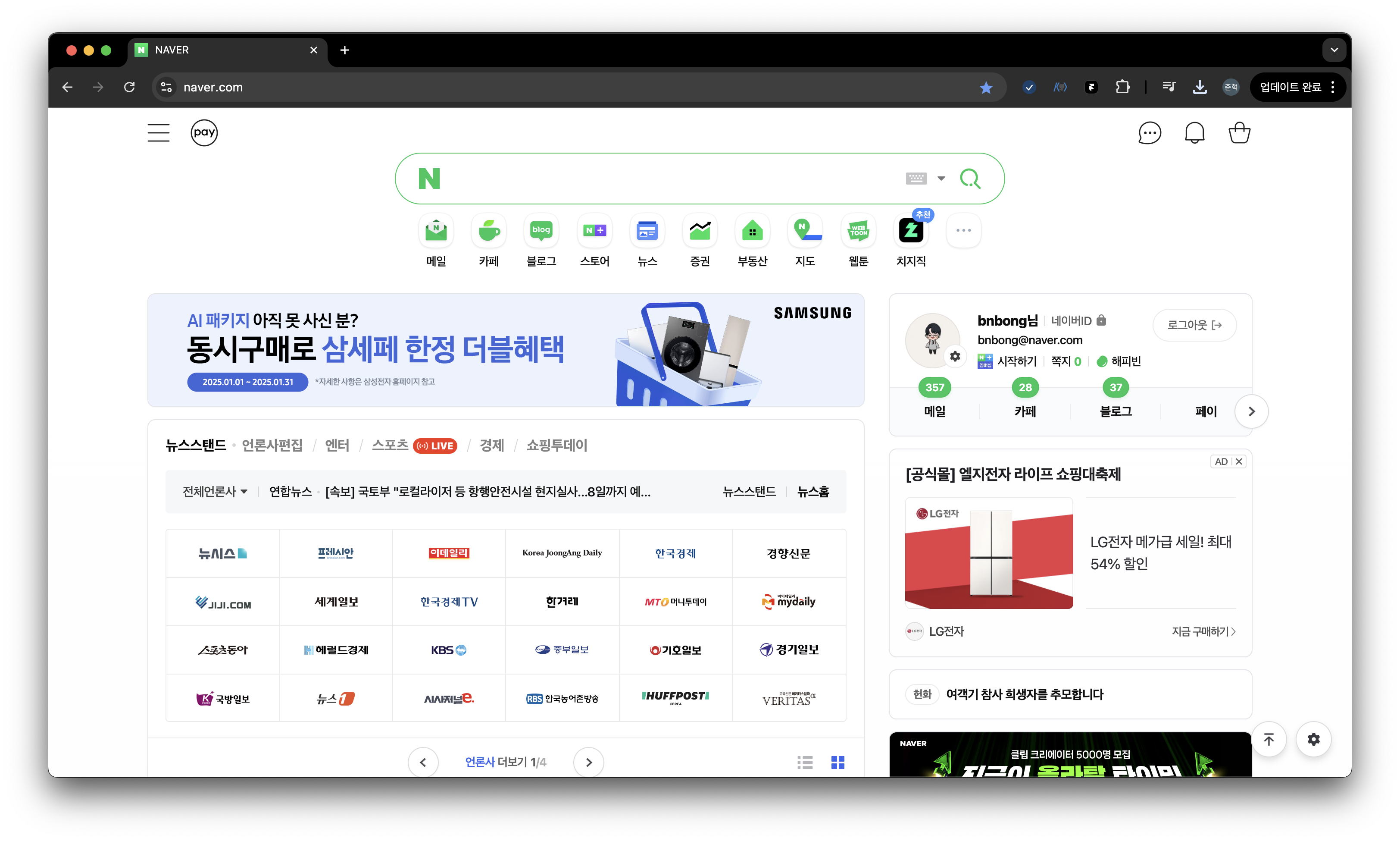Open the browser extensions puzzle icon
Viewport: 1400px width, 841px height.
[x=1122, y=87]
